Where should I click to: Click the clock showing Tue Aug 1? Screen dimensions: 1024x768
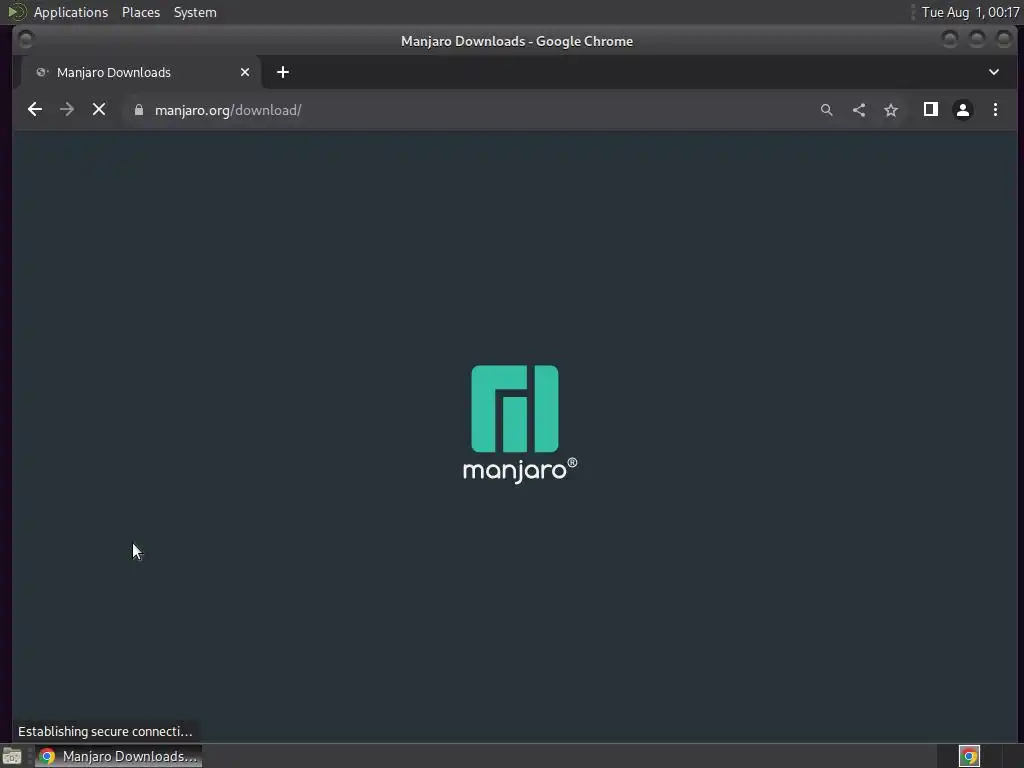tap(970, 12)
